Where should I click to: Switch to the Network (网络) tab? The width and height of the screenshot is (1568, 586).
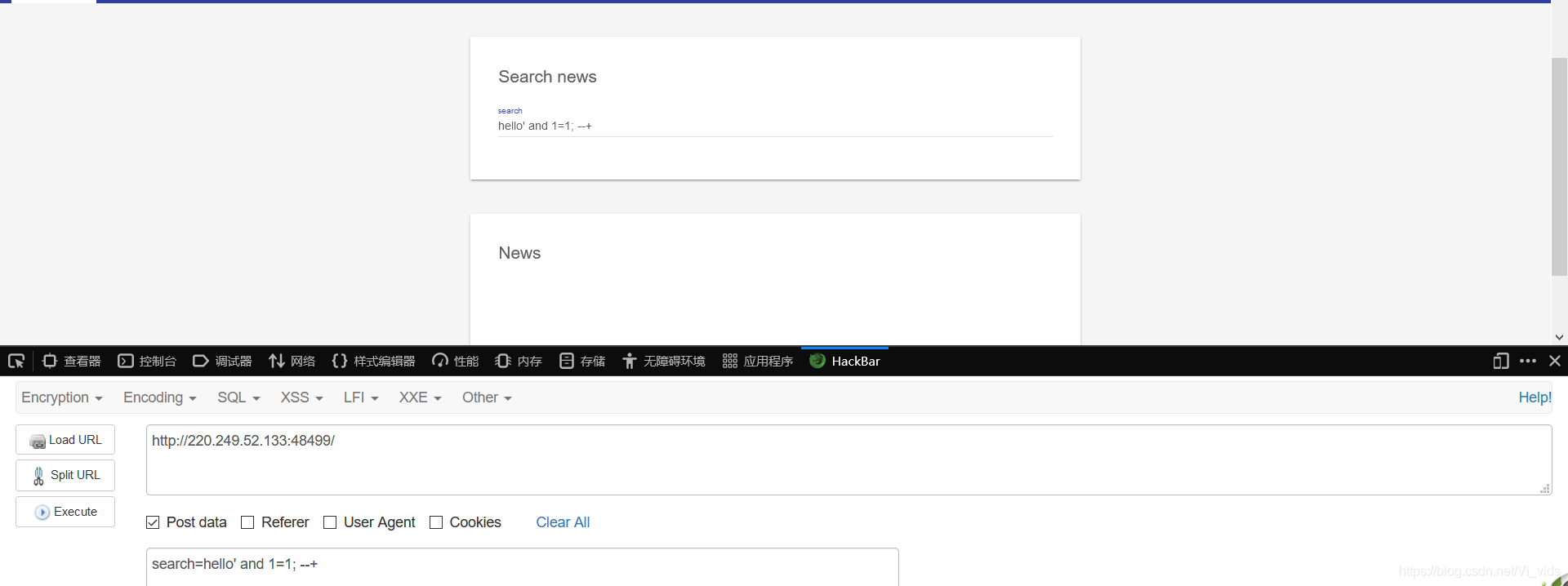(292, 361)
